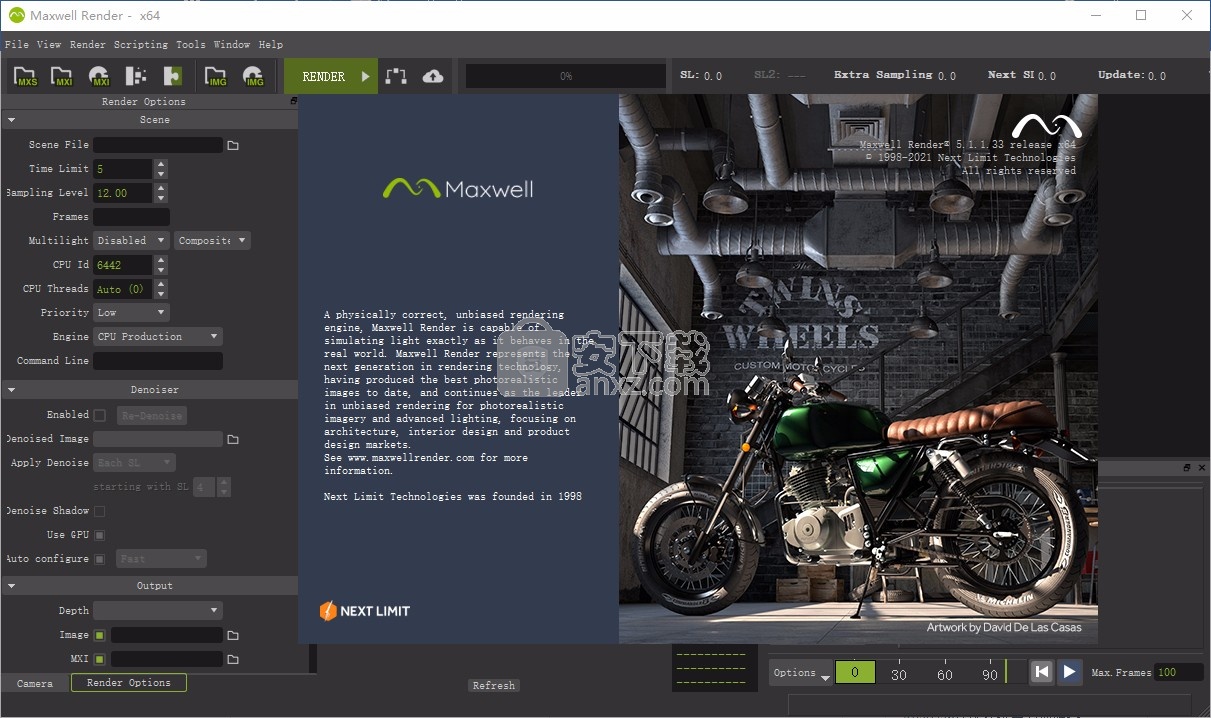Toggle Auto configure checkbox
The image size is (1211, 718).
pos(99,559)
